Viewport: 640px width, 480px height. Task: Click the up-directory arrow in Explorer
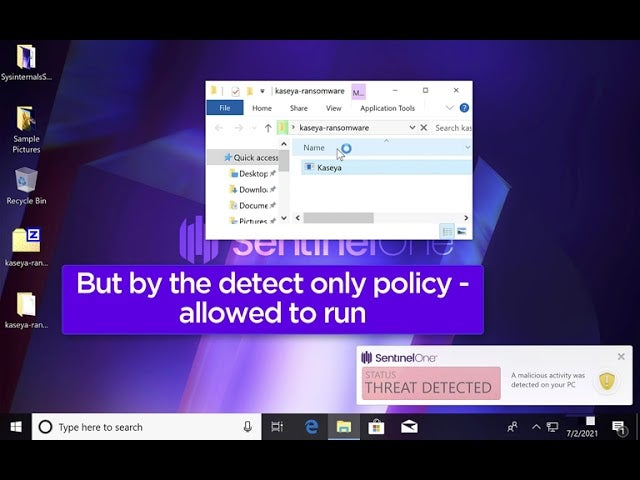tap(268, 128)
